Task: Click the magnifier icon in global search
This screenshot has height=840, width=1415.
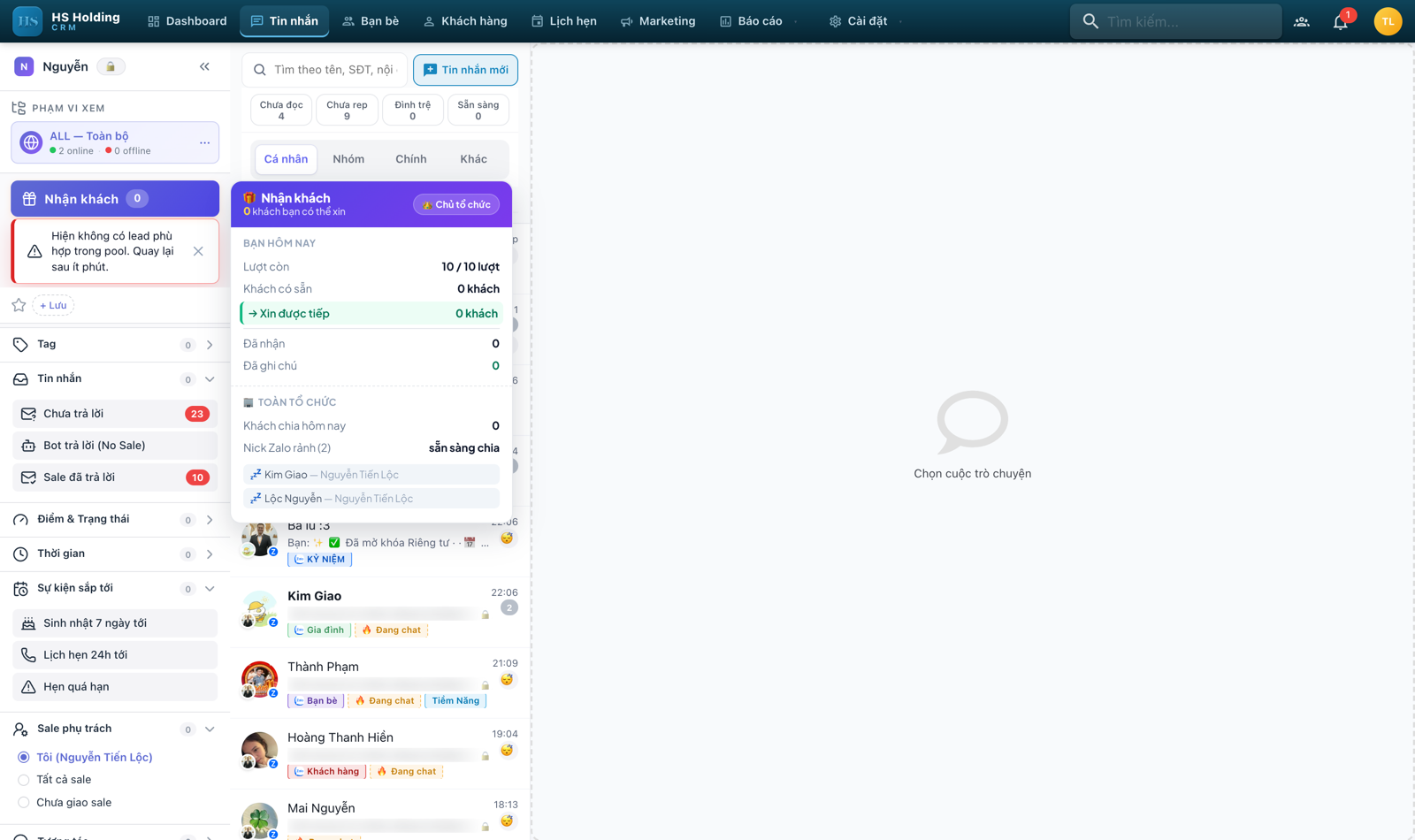Action: pyautogui.click(x=1090, y=21)
